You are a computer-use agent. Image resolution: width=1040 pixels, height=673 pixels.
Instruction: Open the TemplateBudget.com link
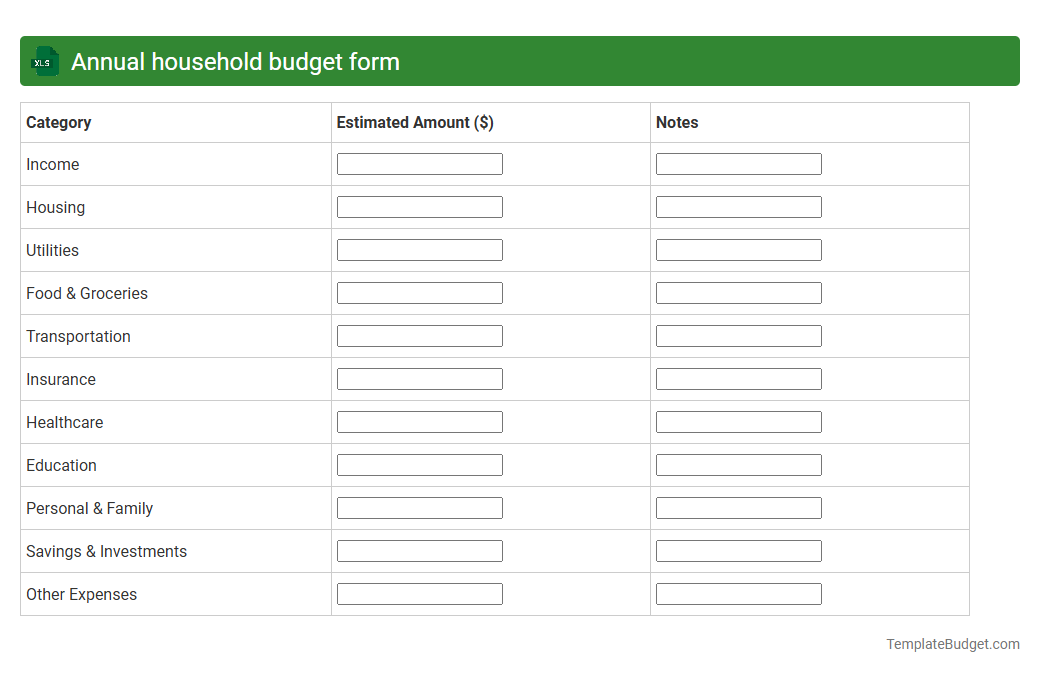click(x=952, y=644)
